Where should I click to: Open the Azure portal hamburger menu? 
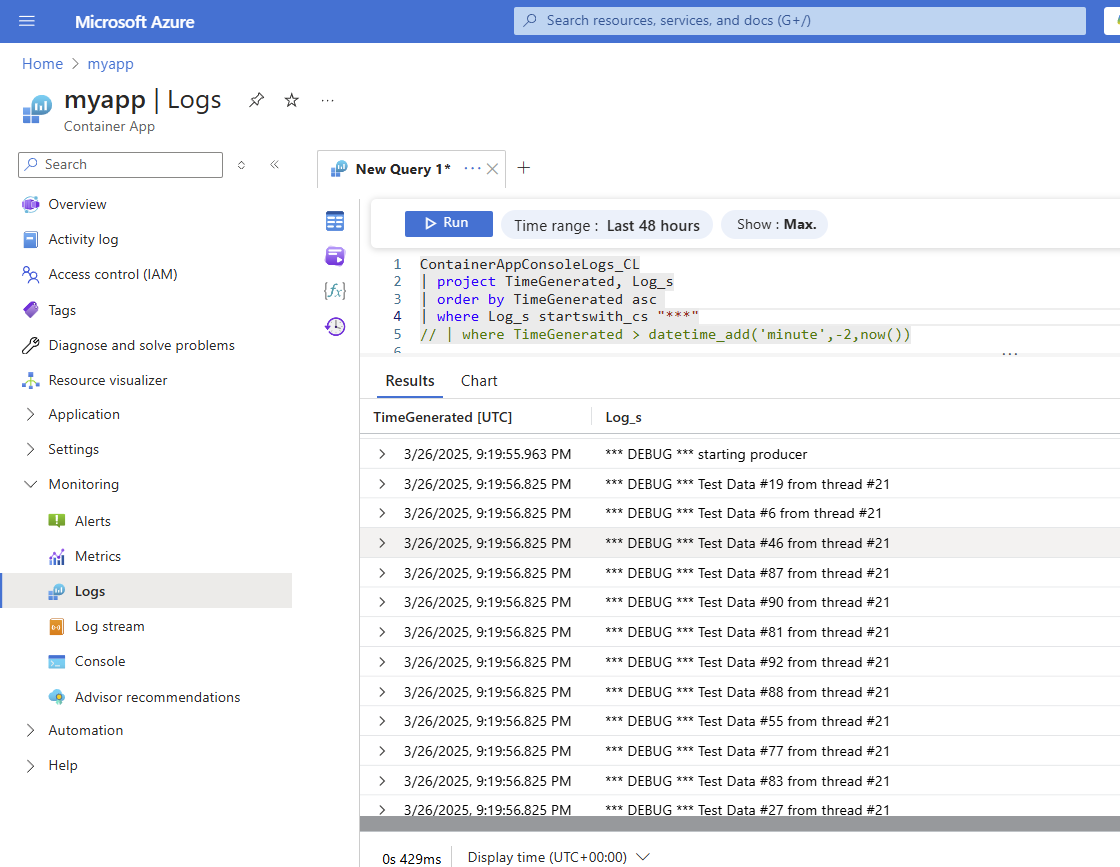point(26,21)
